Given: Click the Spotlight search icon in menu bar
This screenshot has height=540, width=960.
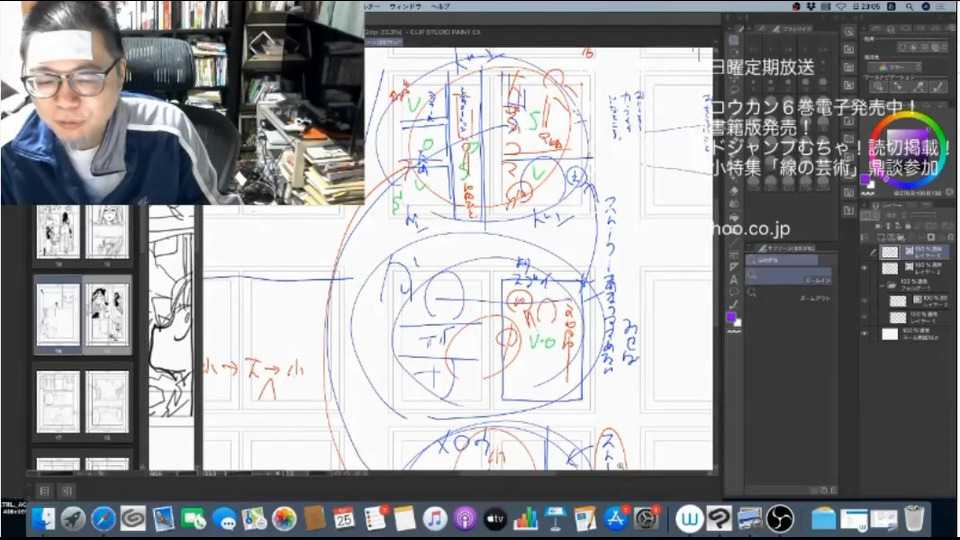Looking at the screenshot, I should 910,7.
